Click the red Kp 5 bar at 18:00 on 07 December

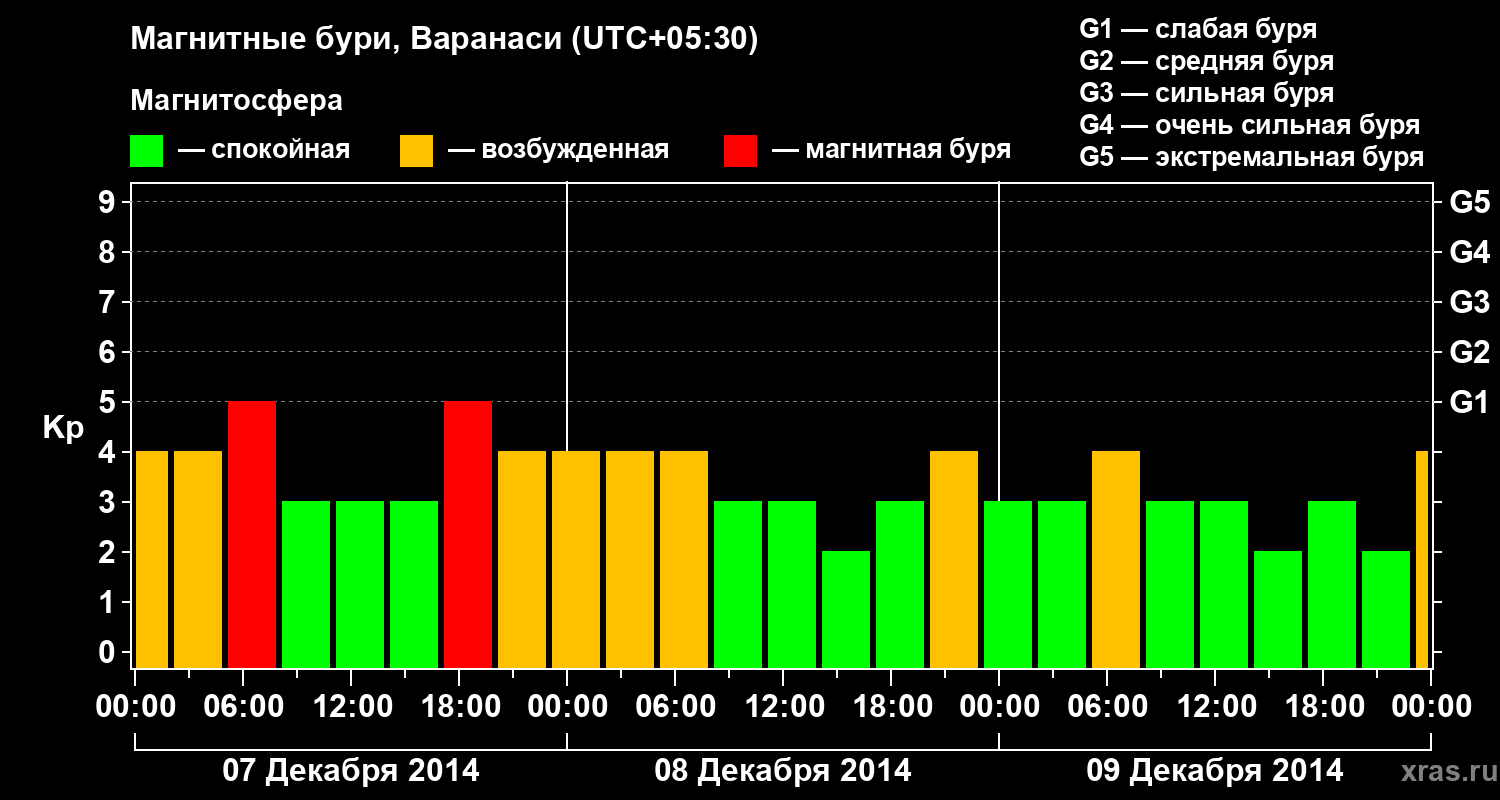click(x=468, y=535)
